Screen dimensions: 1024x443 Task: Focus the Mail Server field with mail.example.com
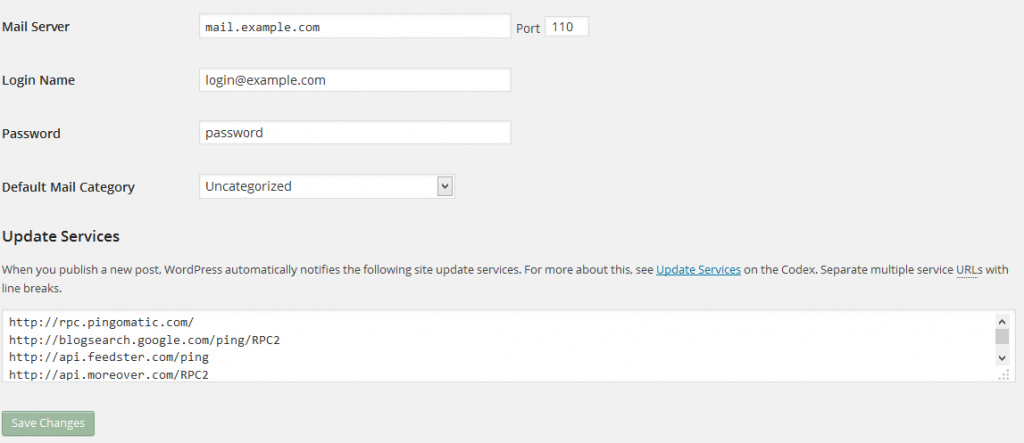click(x=355, y=27)
